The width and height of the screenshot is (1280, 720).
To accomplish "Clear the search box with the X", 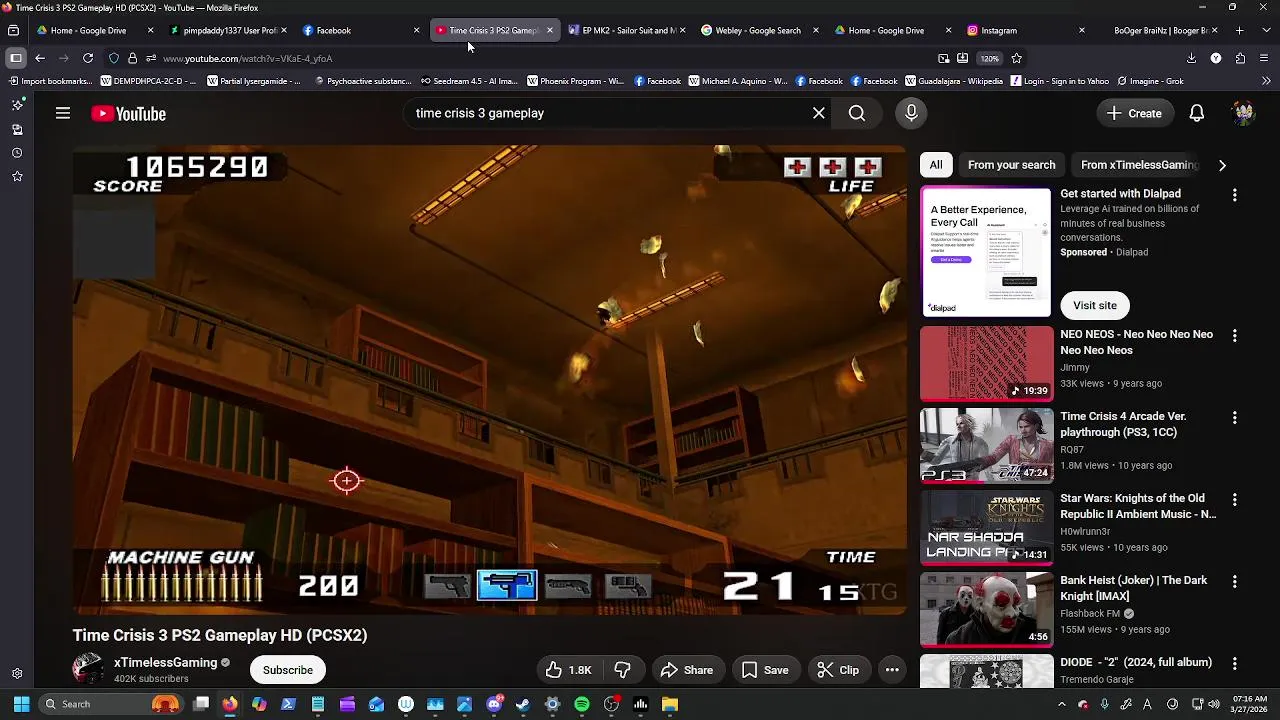I will 819,113.
